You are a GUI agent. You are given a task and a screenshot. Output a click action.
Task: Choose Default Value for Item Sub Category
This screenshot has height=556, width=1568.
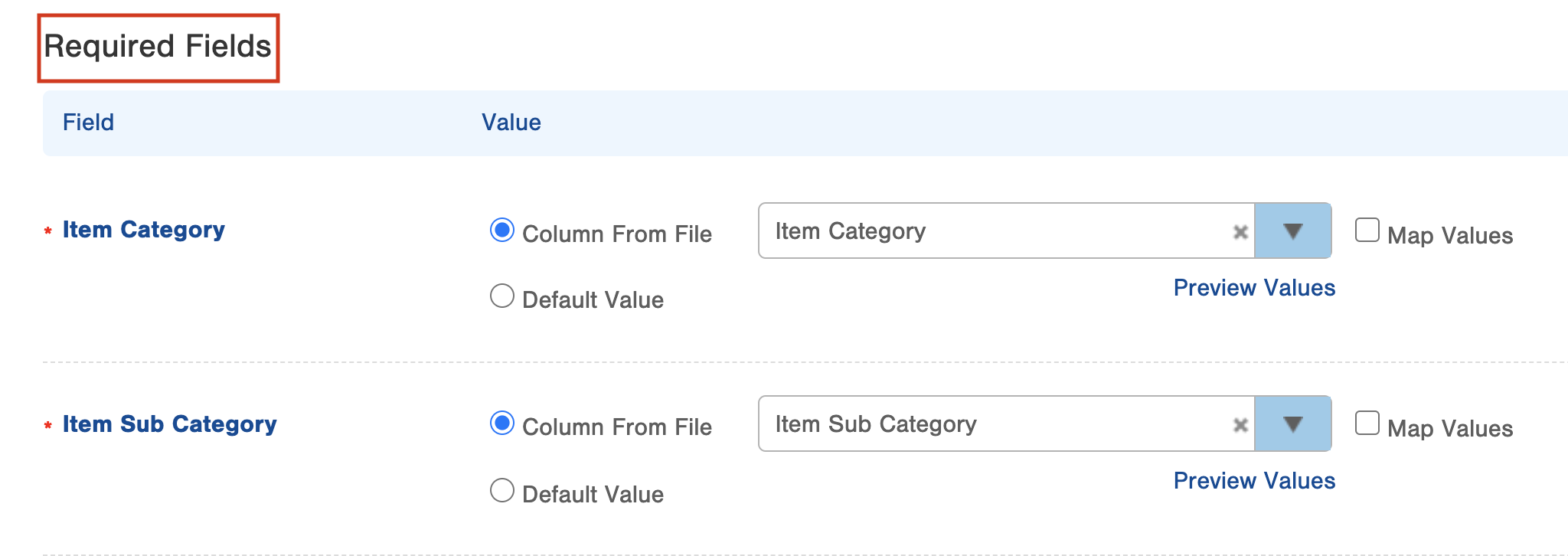[502, 490]
